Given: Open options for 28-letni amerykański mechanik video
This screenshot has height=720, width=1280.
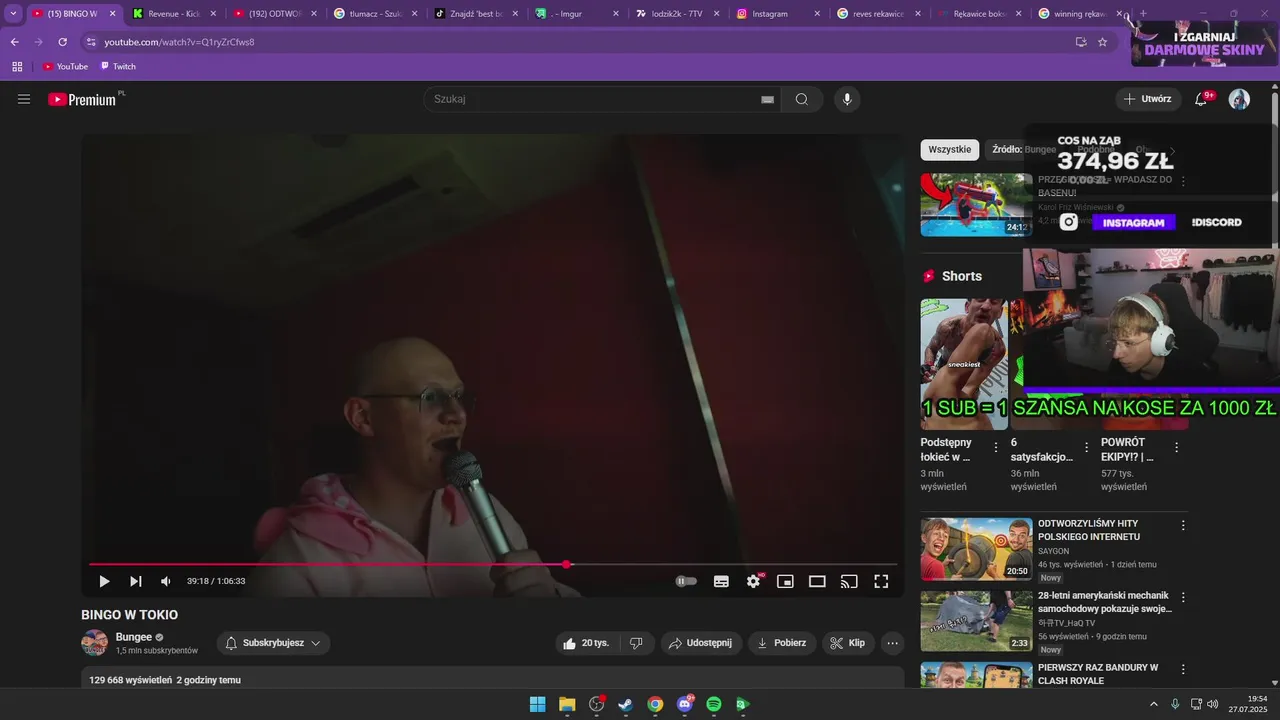Looking at the screenshot, I should [1183, 597].
